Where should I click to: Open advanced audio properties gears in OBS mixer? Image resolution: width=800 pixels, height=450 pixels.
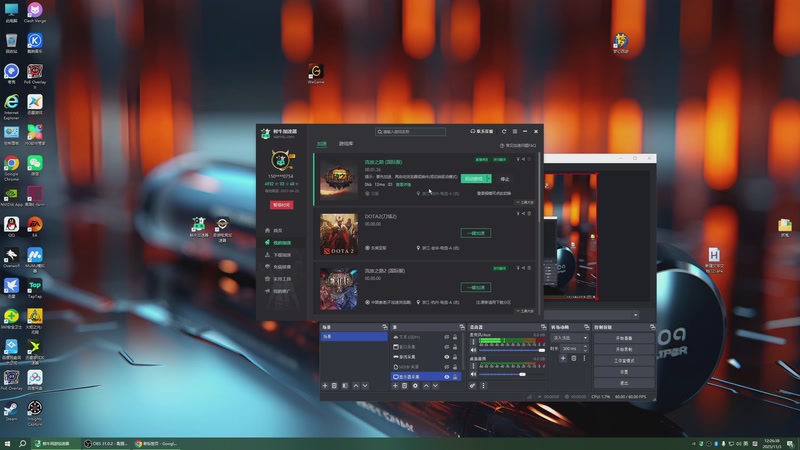472,386
